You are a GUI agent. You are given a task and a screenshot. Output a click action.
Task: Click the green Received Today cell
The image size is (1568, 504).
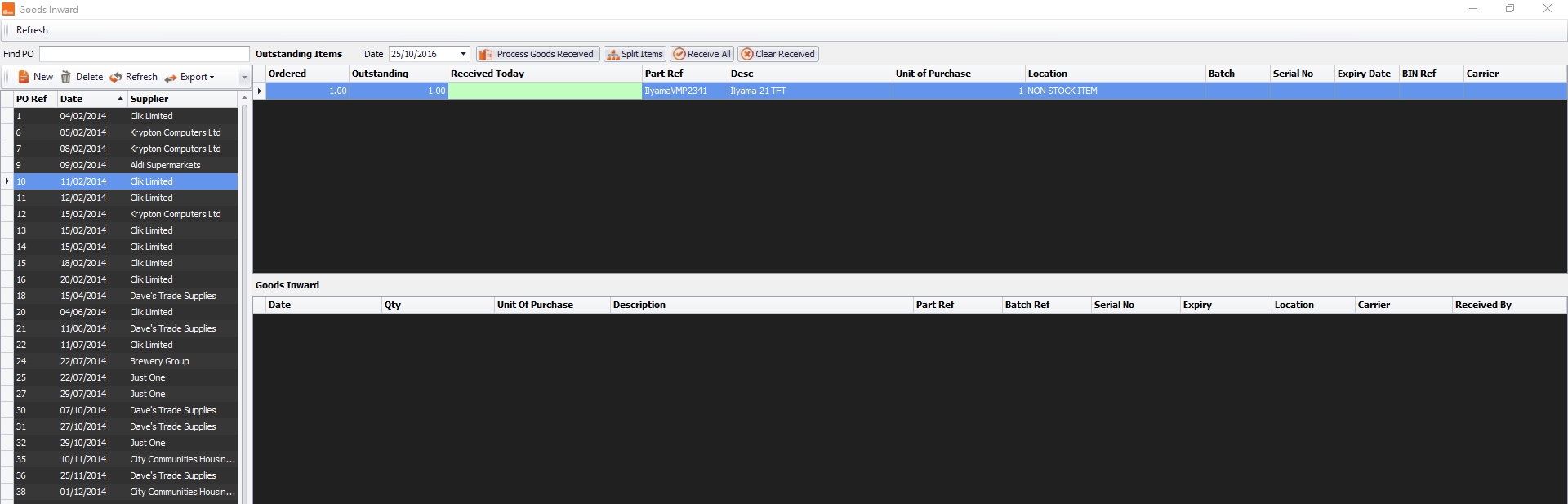click(545, 91)
